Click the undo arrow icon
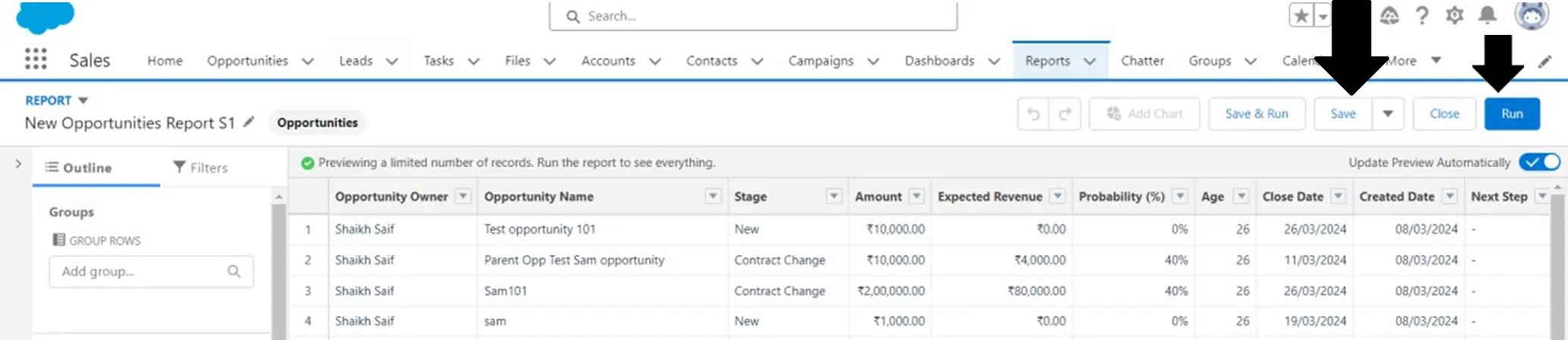This screenshot has height=340, width=1568. pyautogui.click(x=1033, y=114)
